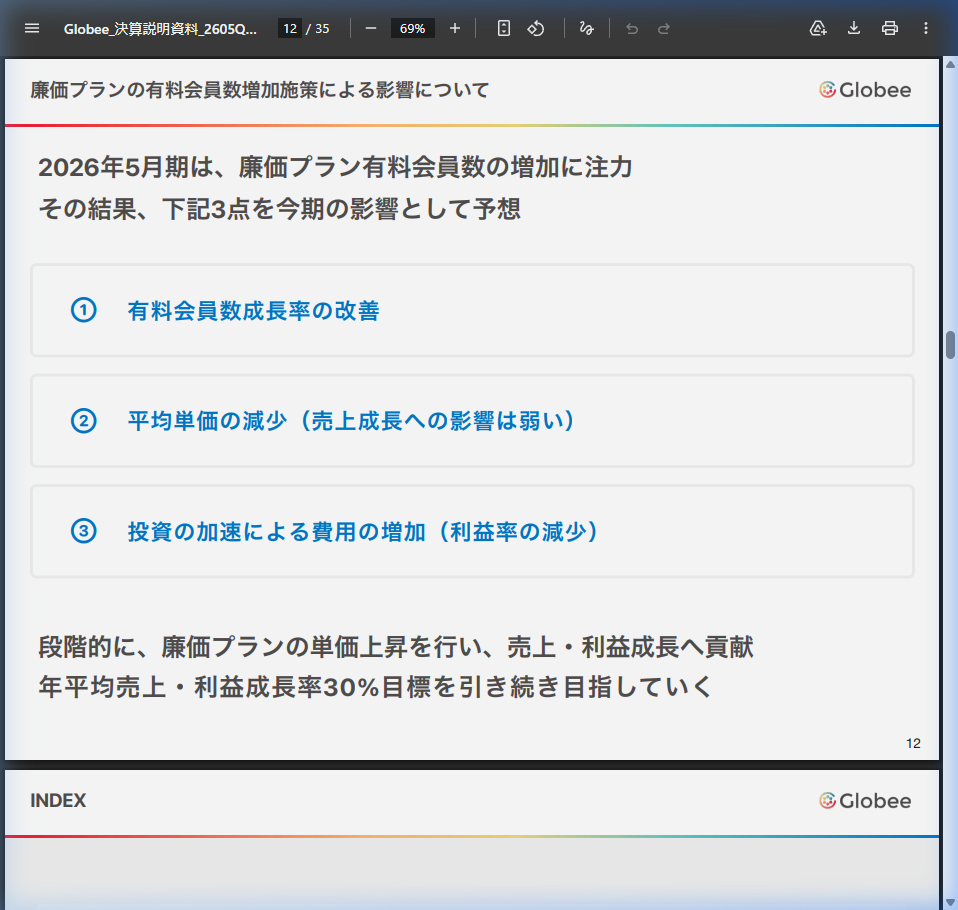Viewport: 958px width, 910px height.
Task: Click the Undo icon in the toolbar
Action: click(x=631, y=28)
